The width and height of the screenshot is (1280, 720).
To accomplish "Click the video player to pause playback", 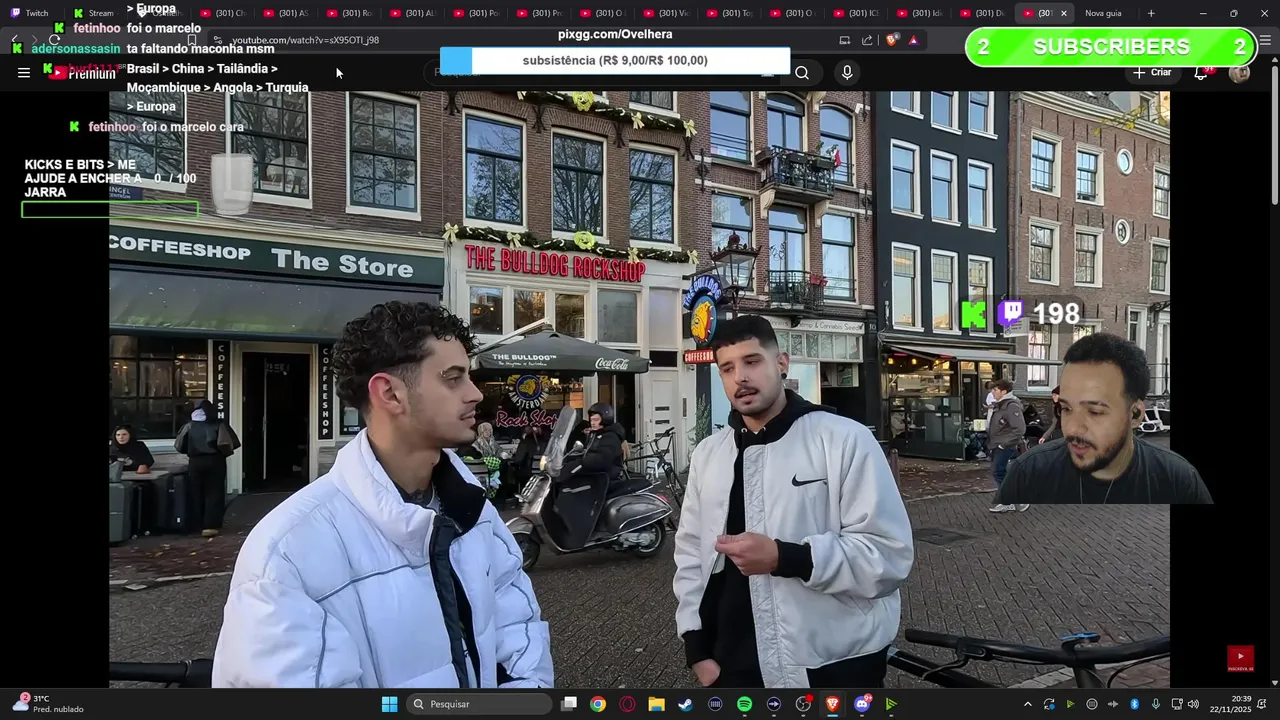I will pos(639,388).
